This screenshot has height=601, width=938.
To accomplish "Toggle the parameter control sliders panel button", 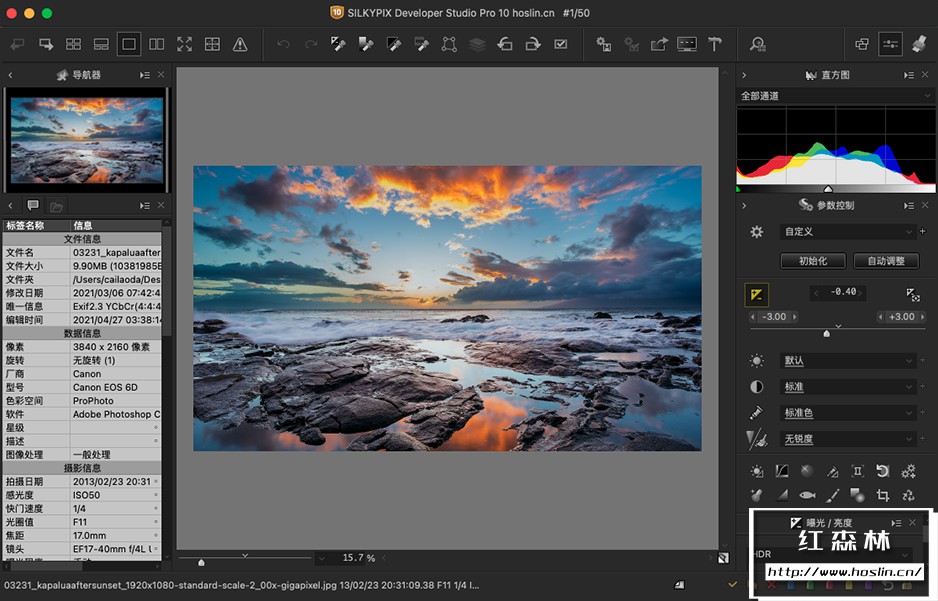I will [890, 44].
